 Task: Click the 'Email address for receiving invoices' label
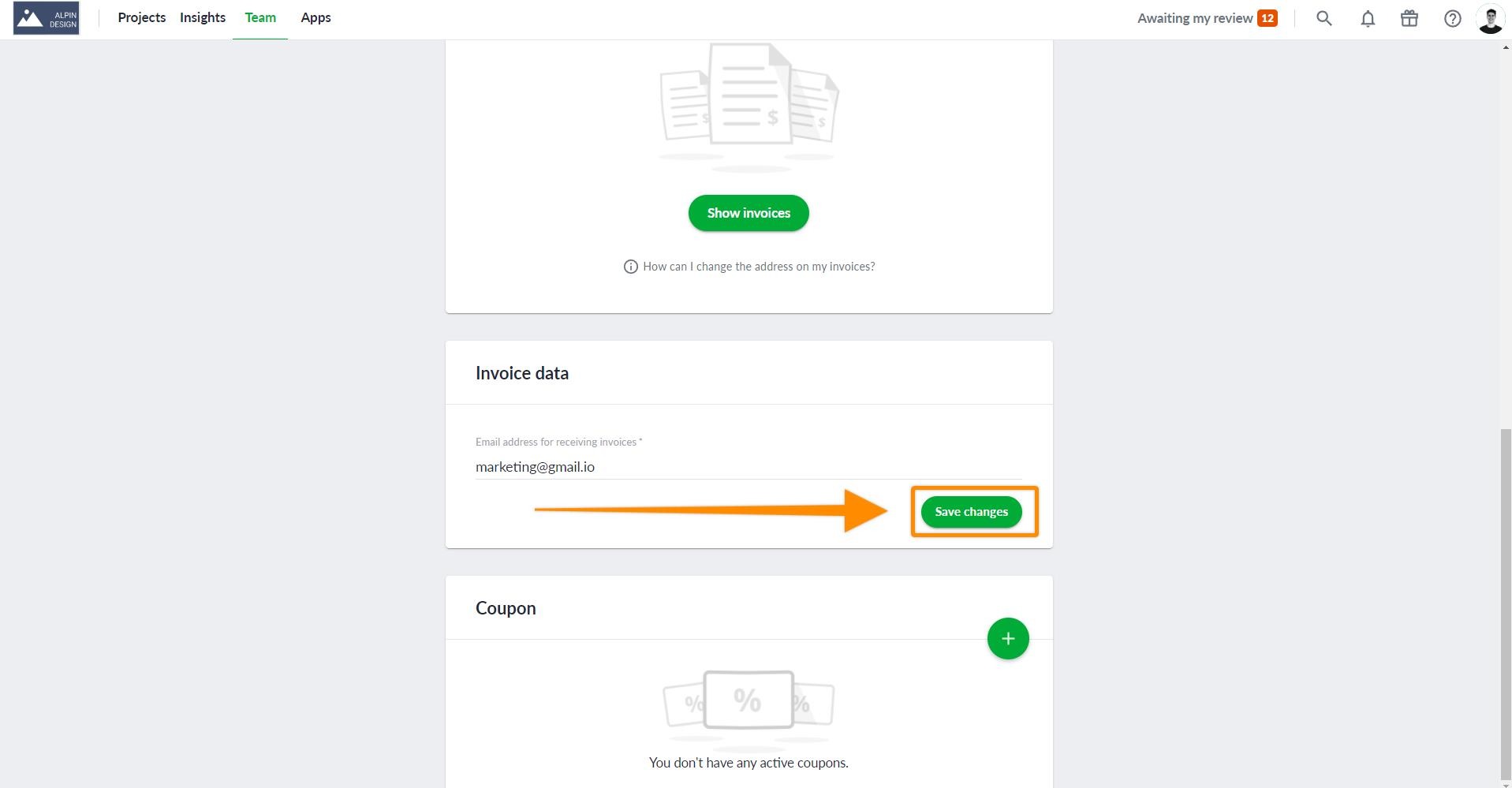click(x=558, y=442)
